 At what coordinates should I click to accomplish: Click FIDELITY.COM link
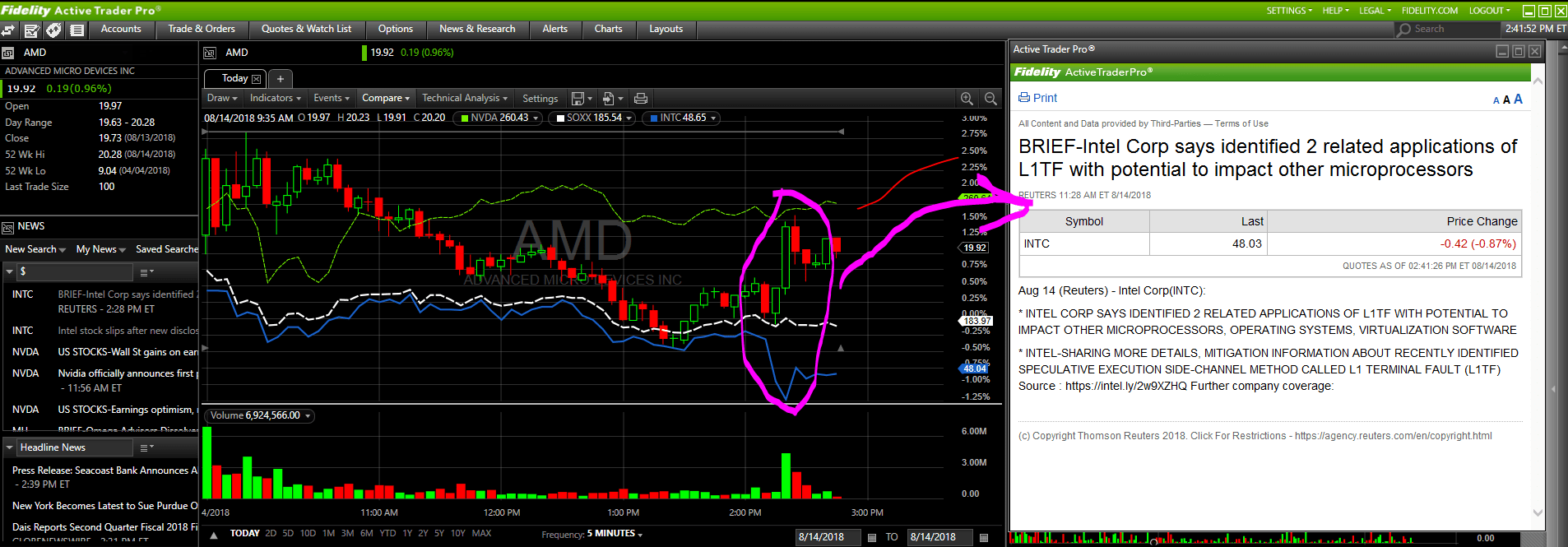tap(1430, 11)
